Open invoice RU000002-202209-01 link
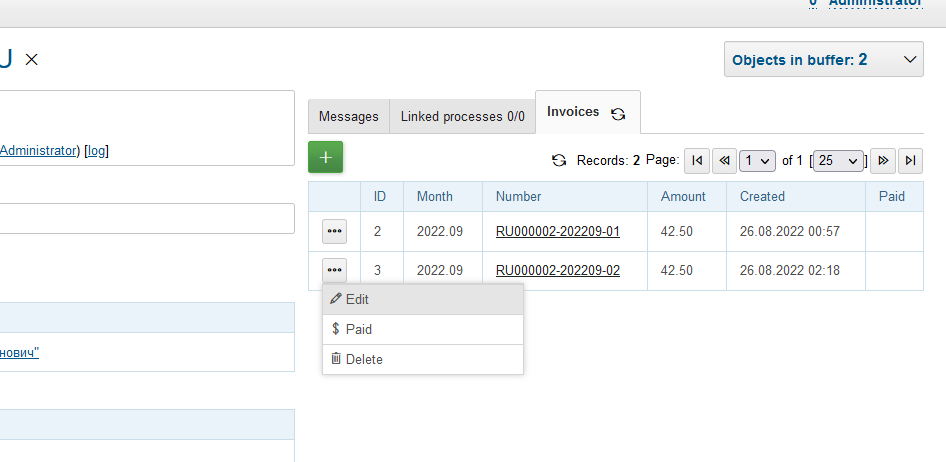The image size is (946, 462). pos(557,232)
